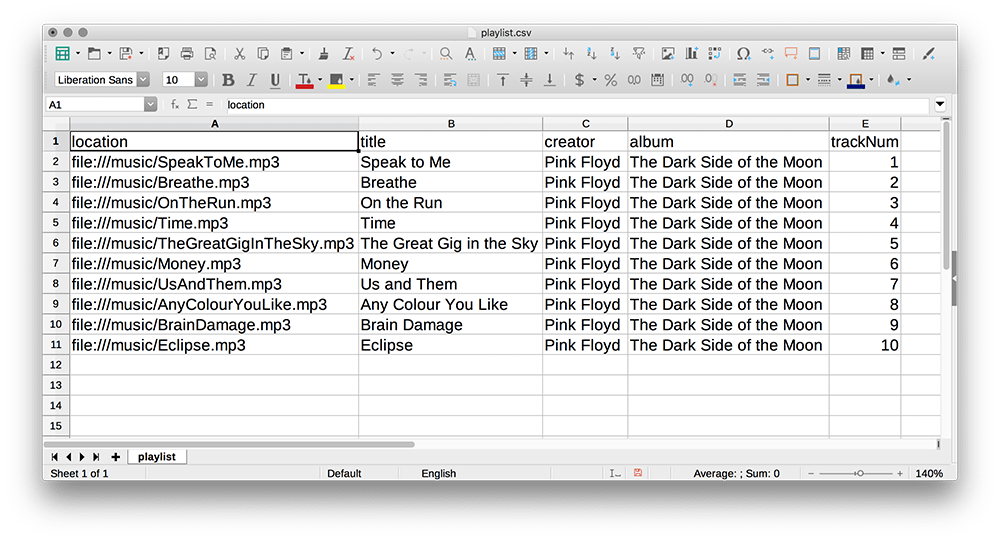The image size is (1000, 541).
Task: Click the Cut scissors icon
Action: (x=239, y=54)
